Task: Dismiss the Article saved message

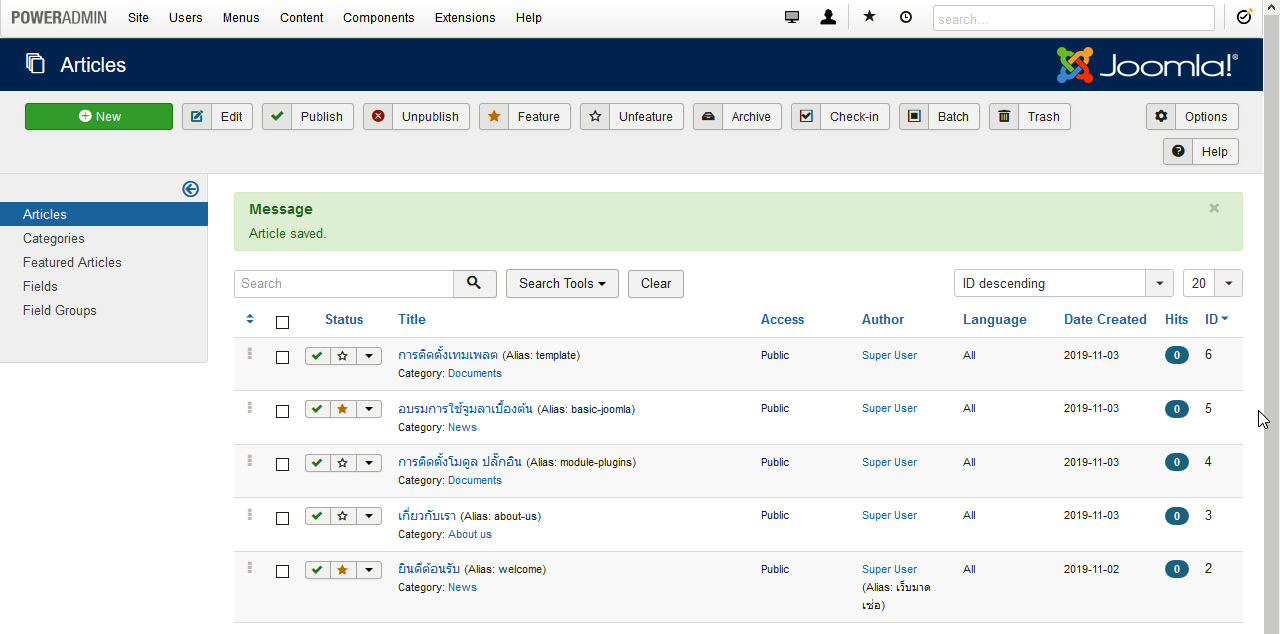Action: [x=1213, y=208]
